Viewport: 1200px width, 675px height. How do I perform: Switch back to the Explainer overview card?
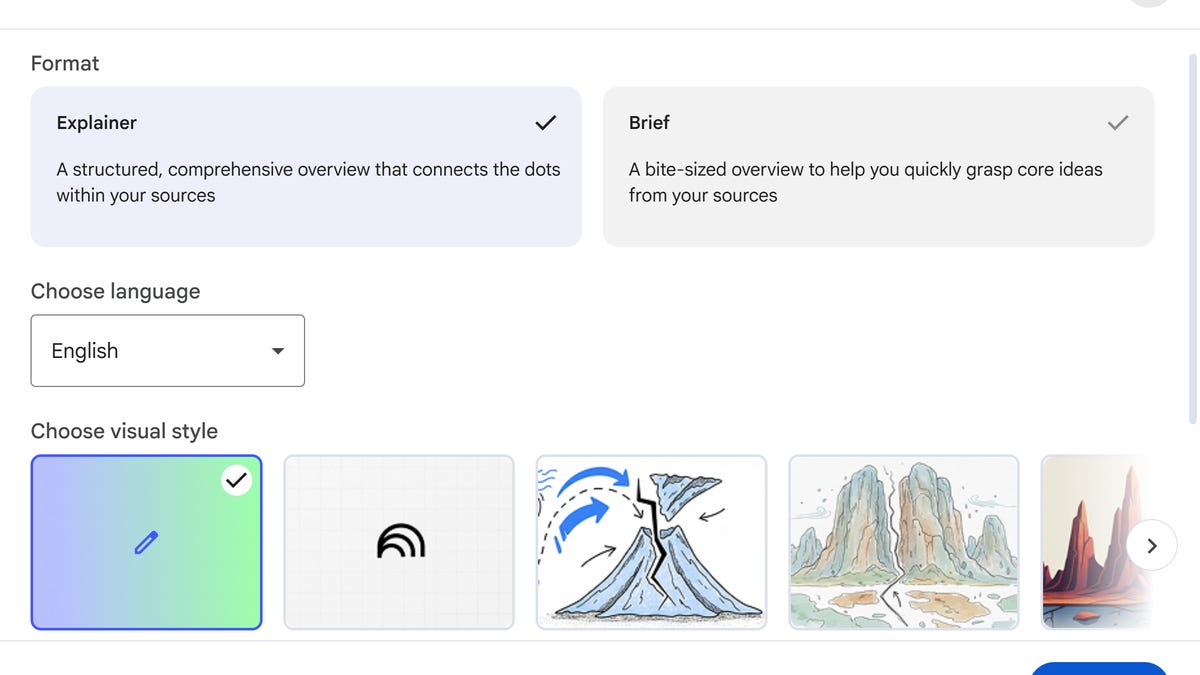click(306, 166)
